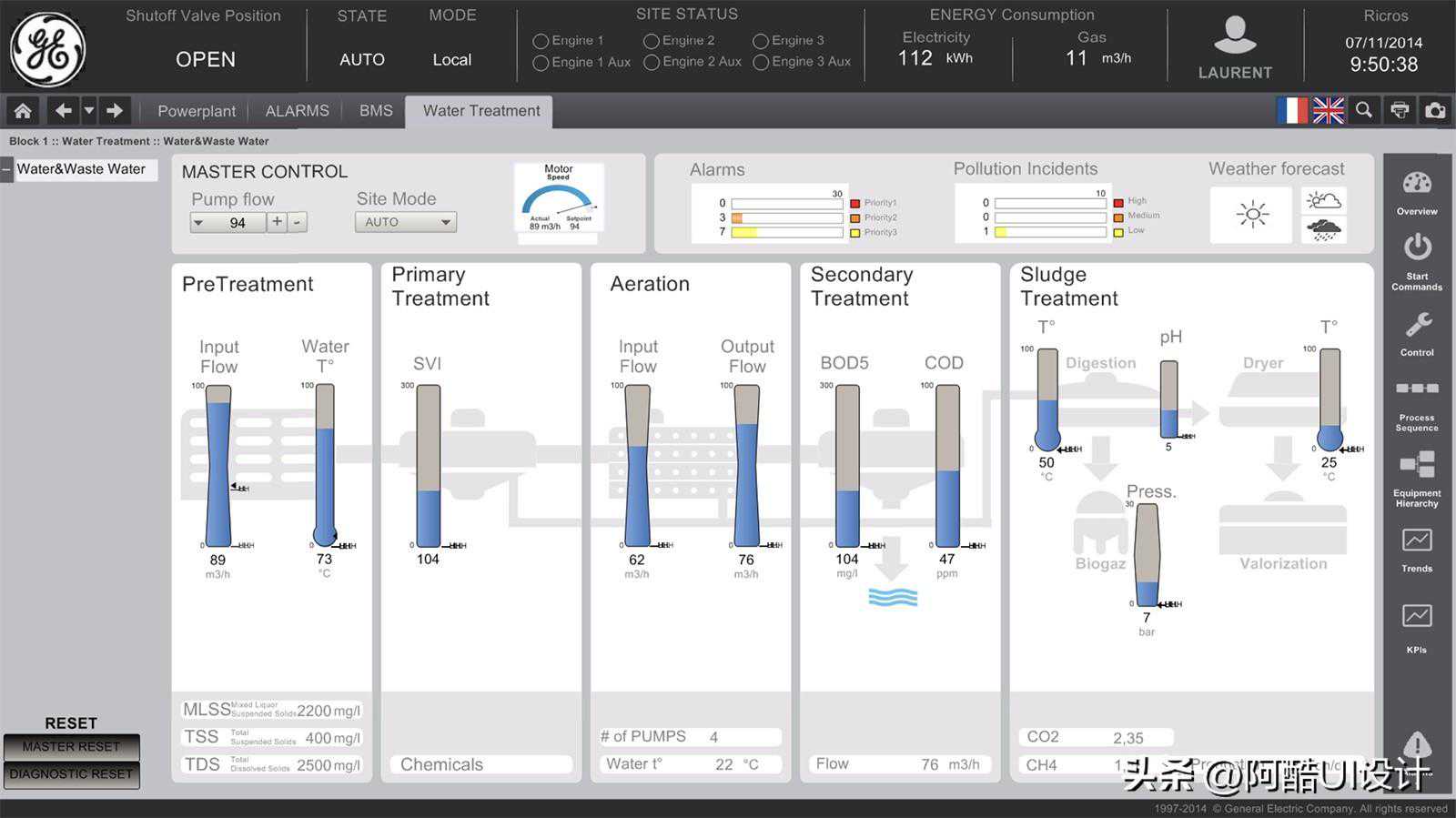Open the Control wrench icon
This screenshot has width=1456, height=818.
click(x=1417, y=325)
